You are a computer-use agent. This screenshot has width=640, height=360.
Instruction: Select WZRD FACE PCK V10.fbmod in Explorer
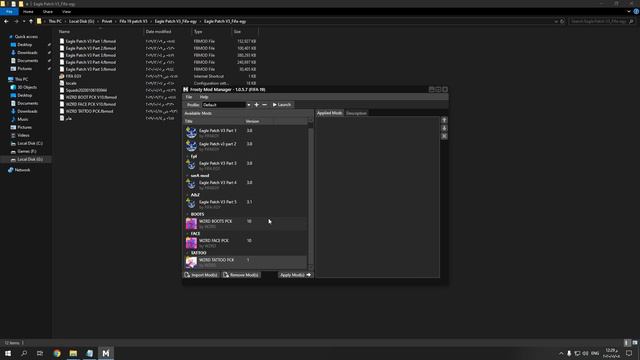tap(91, 104)
